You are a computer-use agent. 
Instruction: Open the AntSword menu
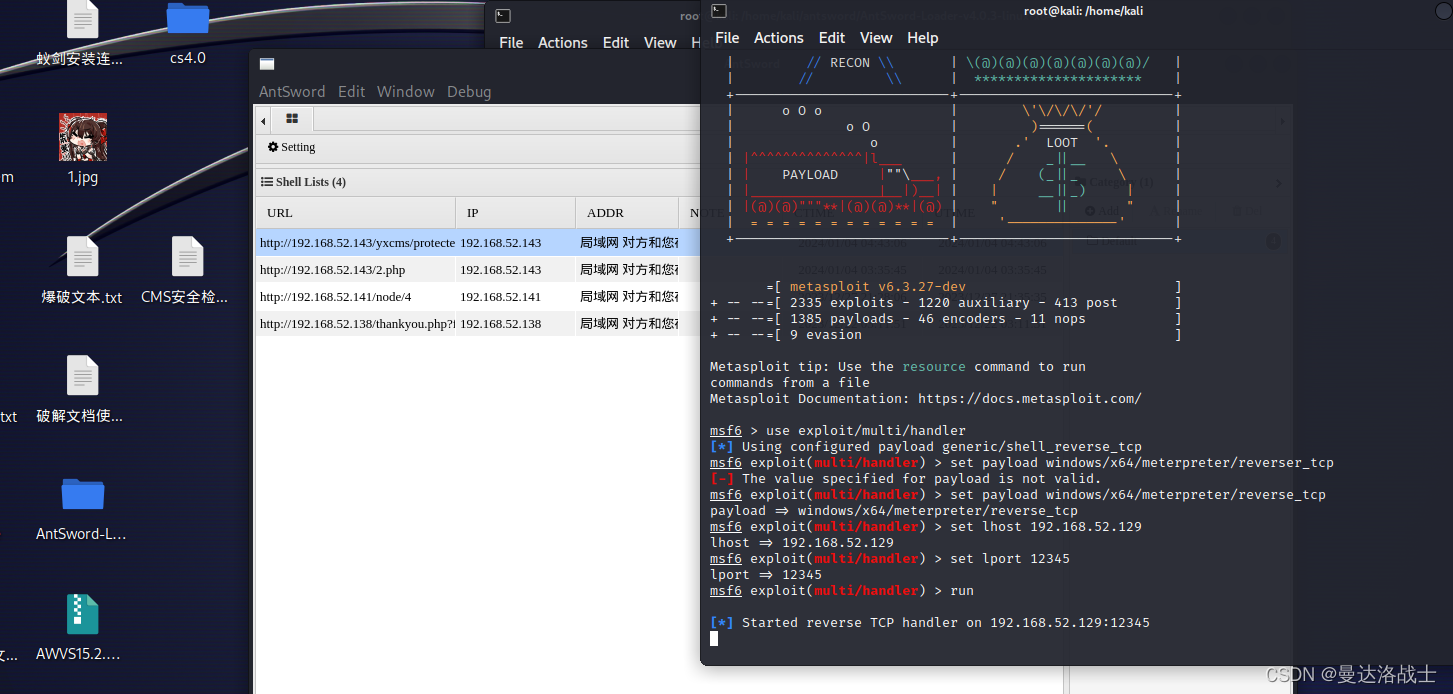click(x=292, y=91)
